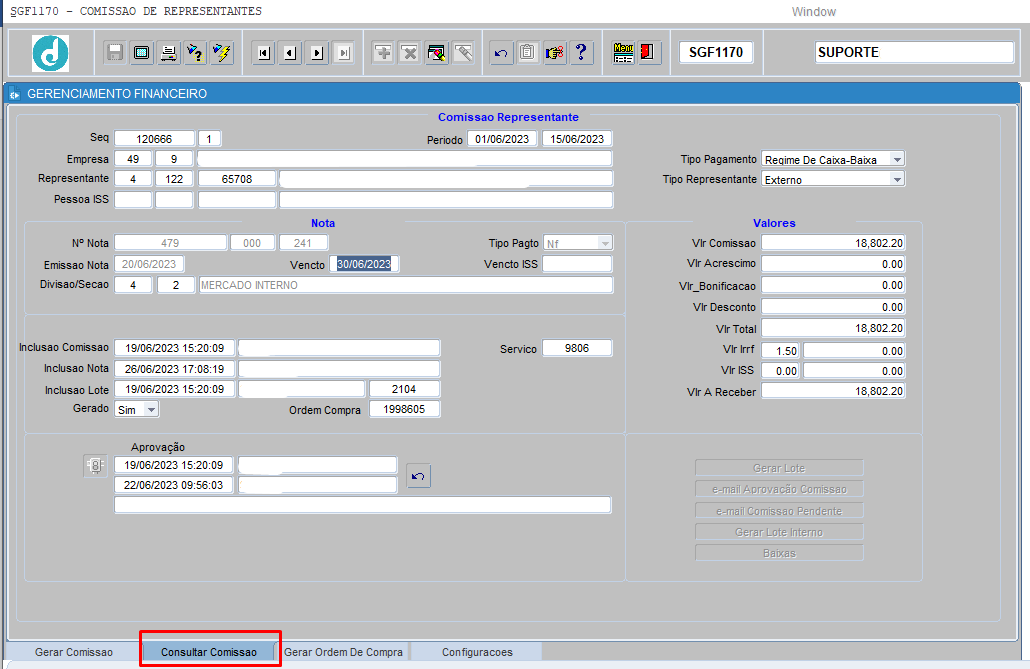The width and height of the screenshot is (1030, 669).
Task: Click the undo arrow toolbar icon
Action: 501,53
